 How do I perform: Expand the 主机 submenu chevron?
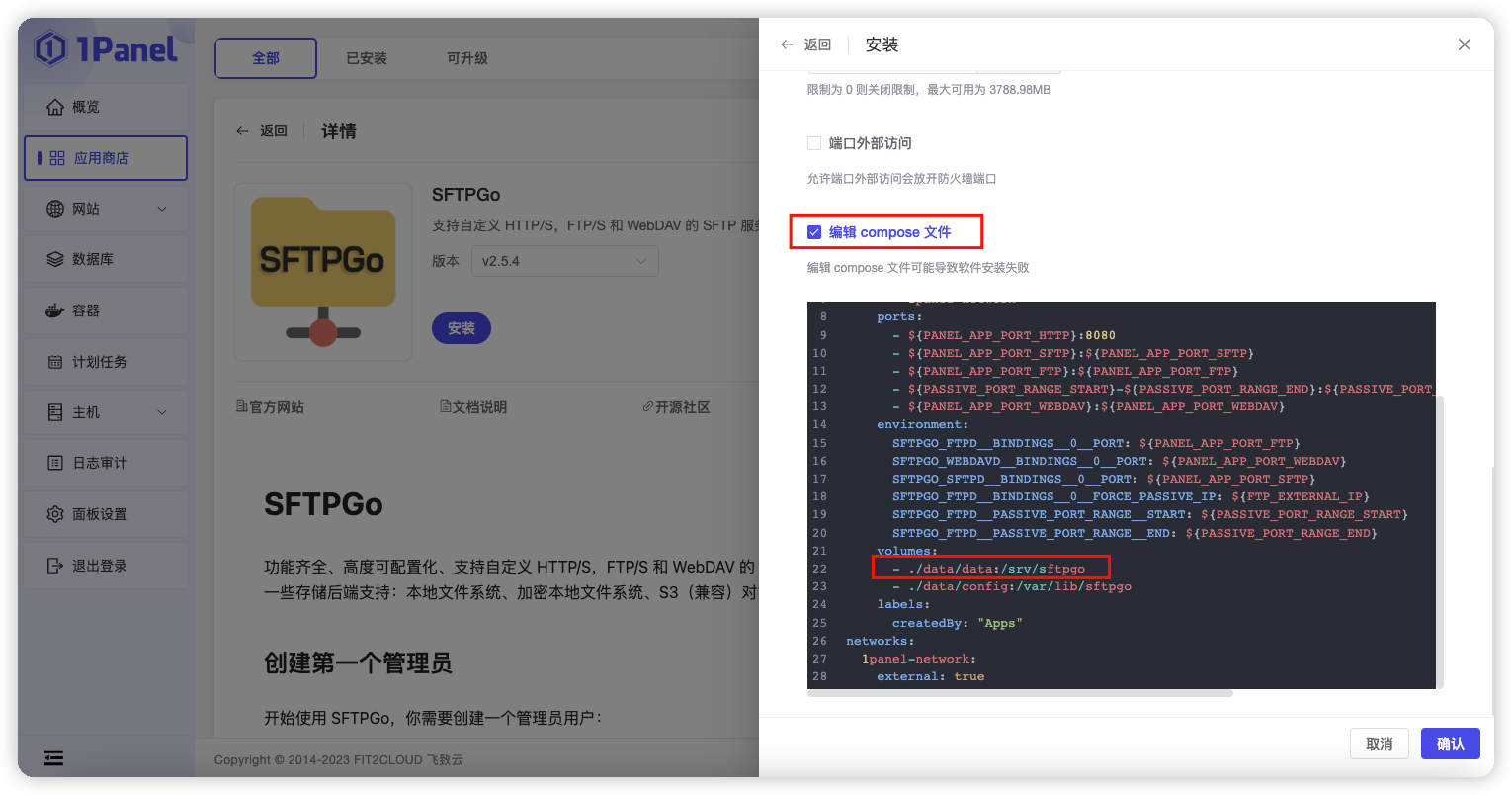(162, 412)
